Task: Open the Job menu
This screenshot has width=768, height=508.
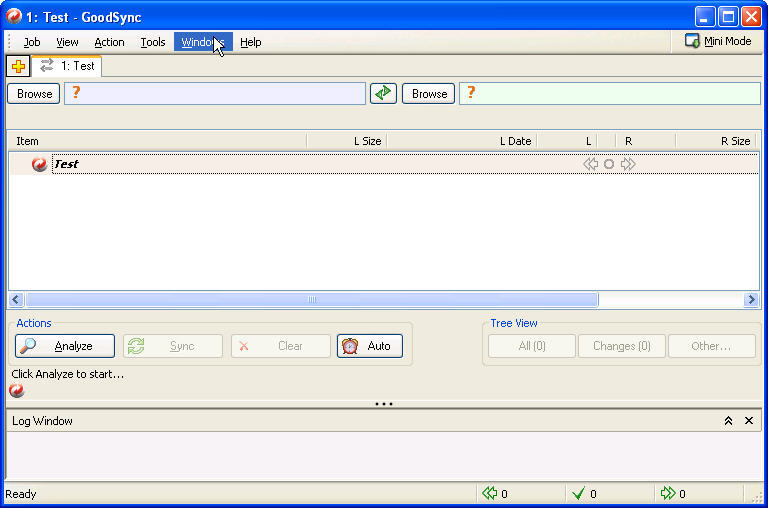Action: pos(32,42)
